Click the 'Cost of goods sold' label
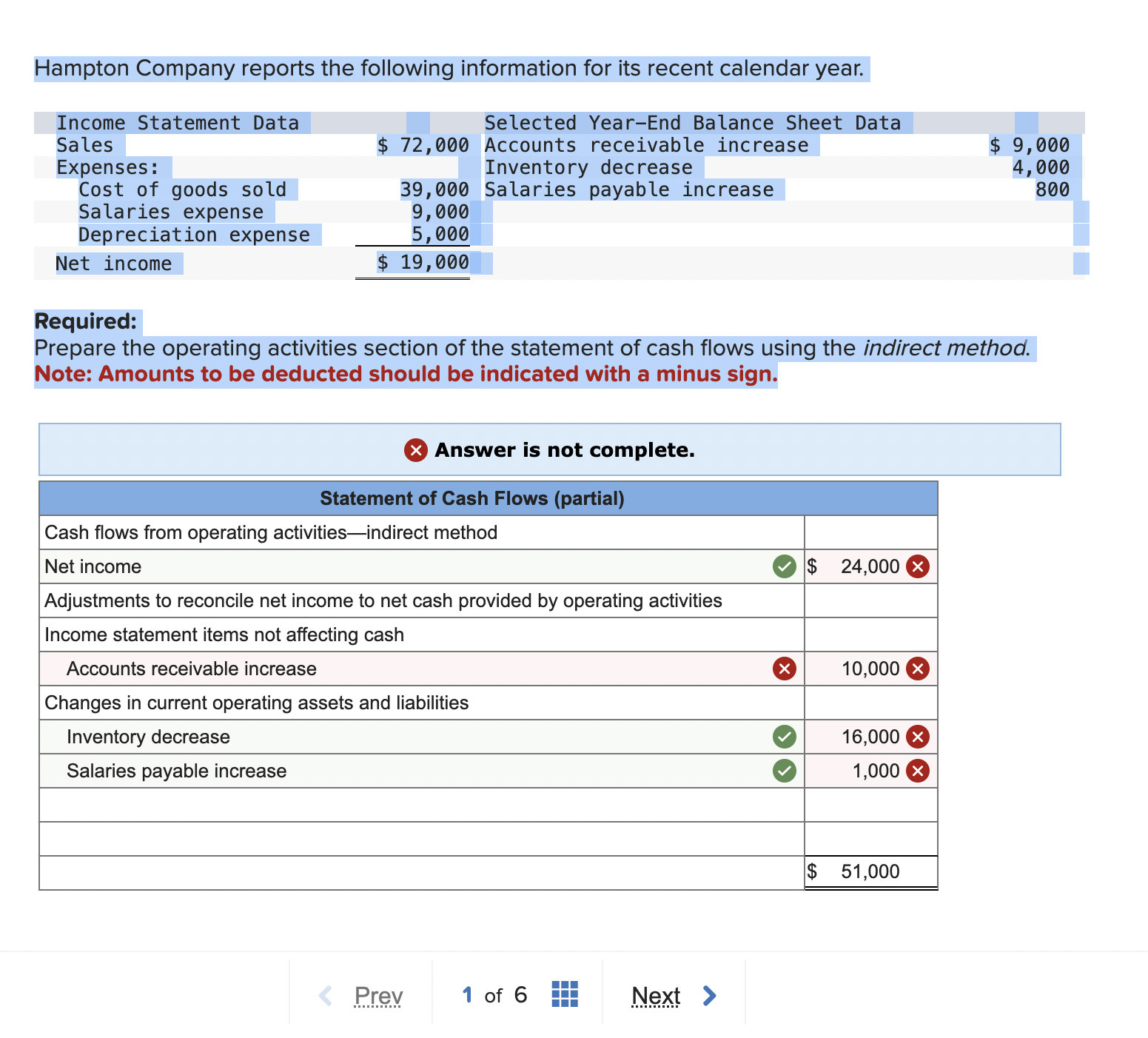 click(182, 190)
